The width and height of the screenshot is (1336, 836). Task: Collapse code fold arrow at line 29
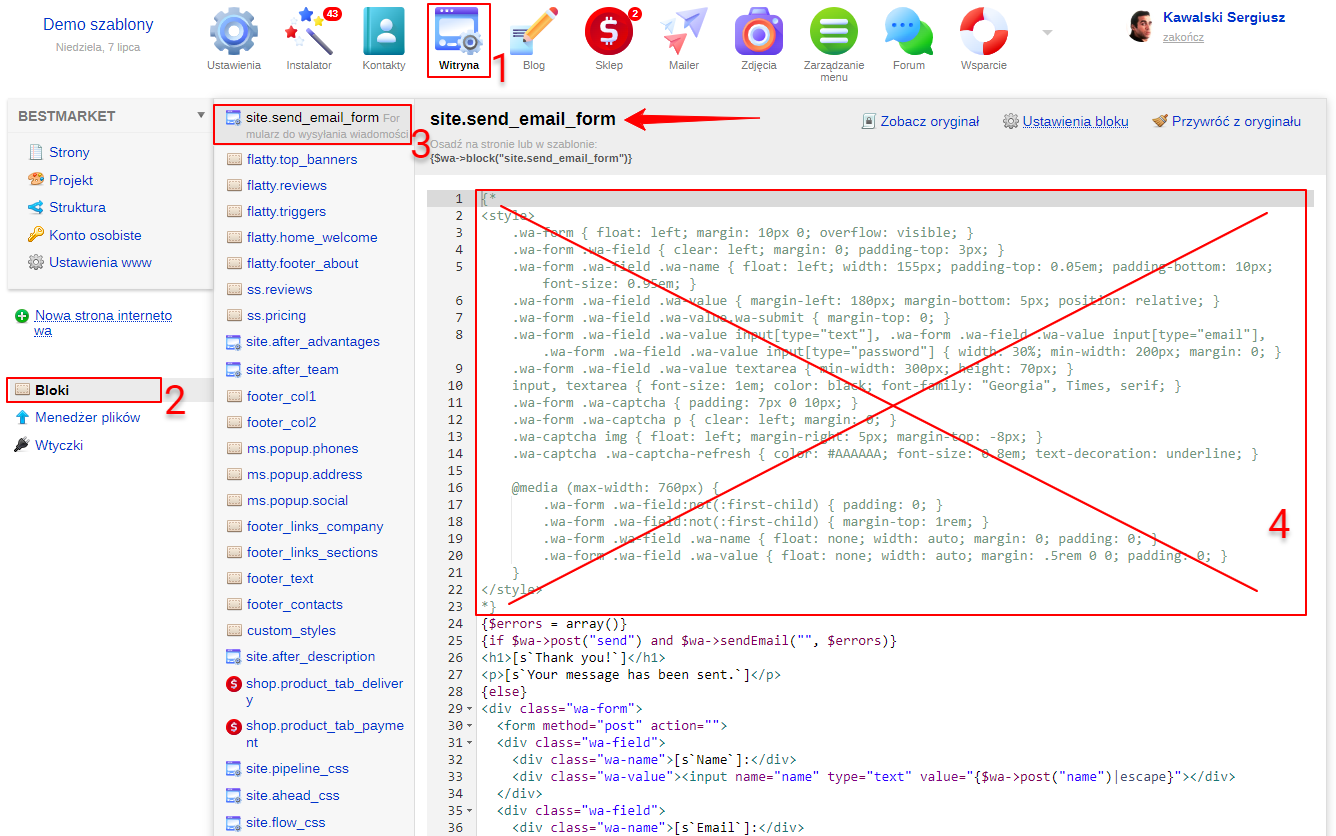471,708
